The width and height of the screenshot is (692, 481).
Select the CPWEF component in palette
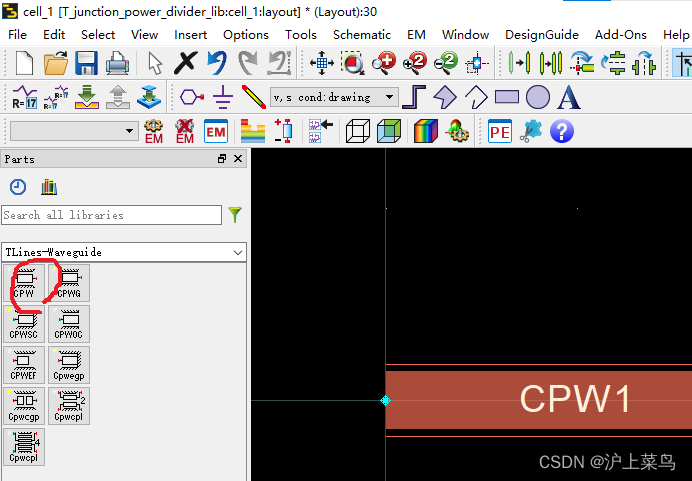(24, 365)
